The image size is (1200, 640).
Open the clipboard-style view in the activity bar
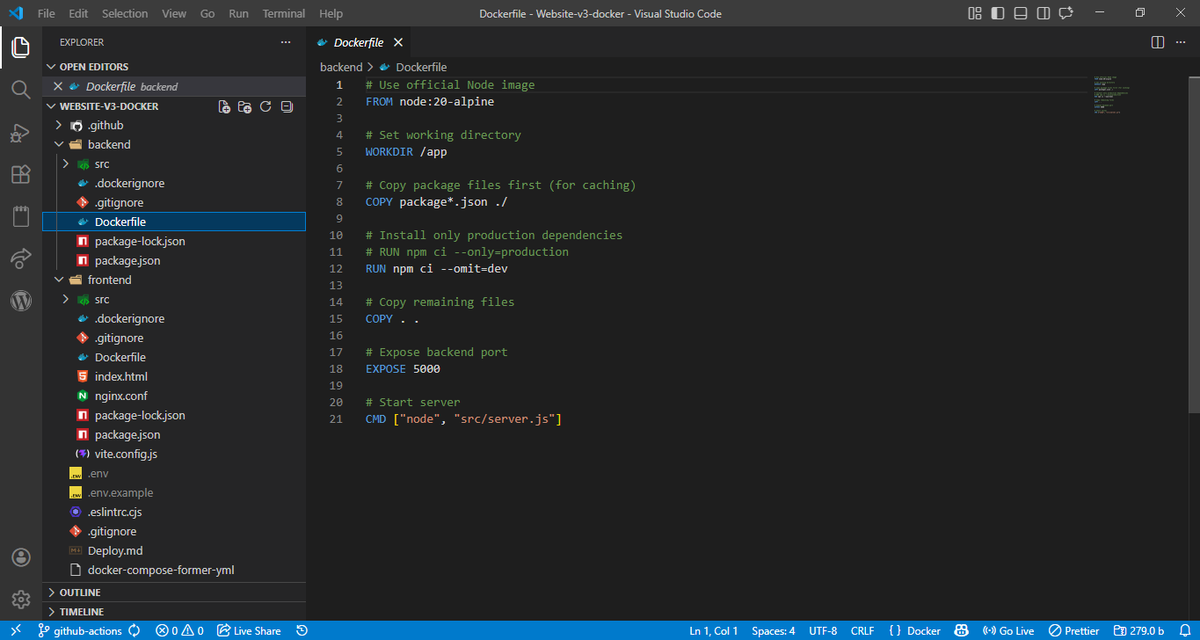click(x=21, y=217)
